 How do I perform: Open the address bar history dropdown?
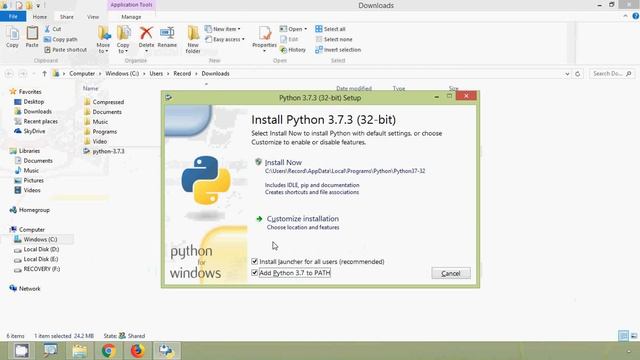click(x=567, y=74)
